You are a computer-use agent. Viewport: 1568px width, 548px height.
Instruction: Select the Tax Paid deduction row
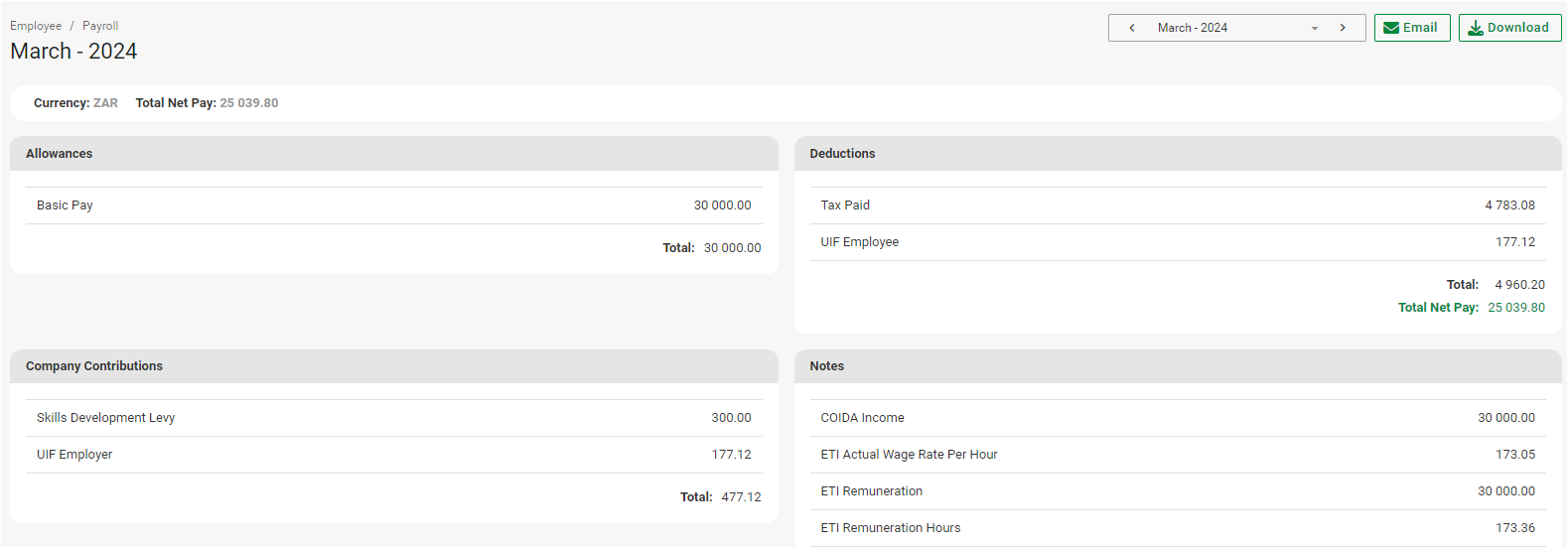(1177, 205)
